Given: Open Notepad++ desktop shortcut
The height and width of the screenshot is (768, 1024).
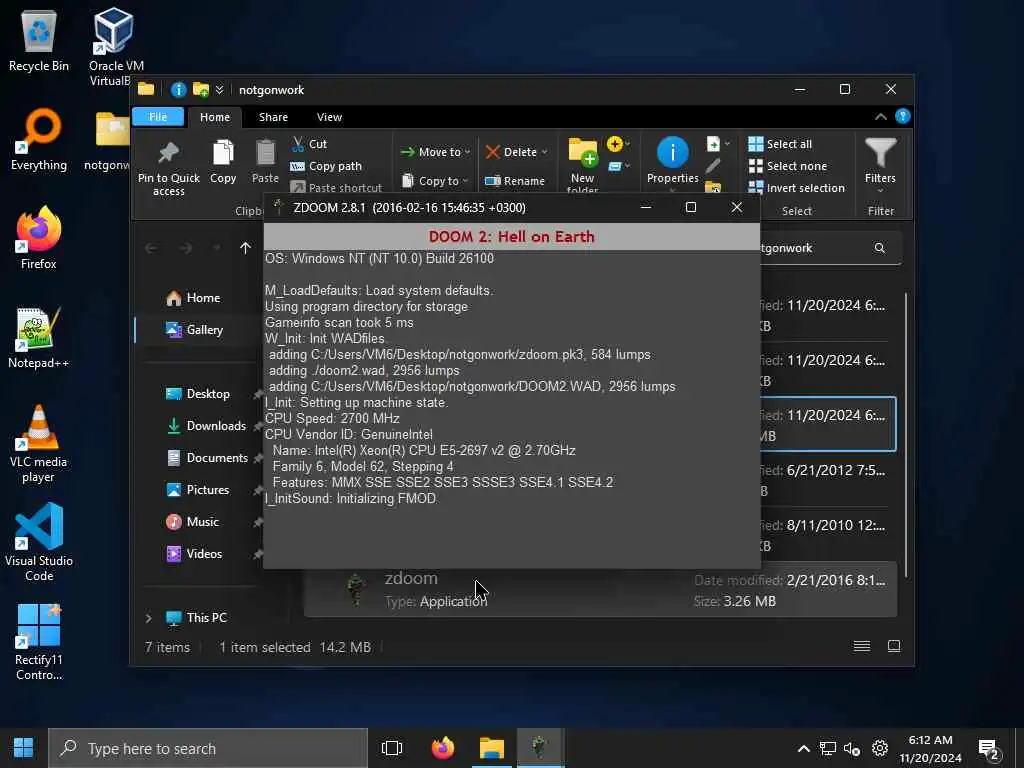Looking at the screenshot, I should point(39,338).
